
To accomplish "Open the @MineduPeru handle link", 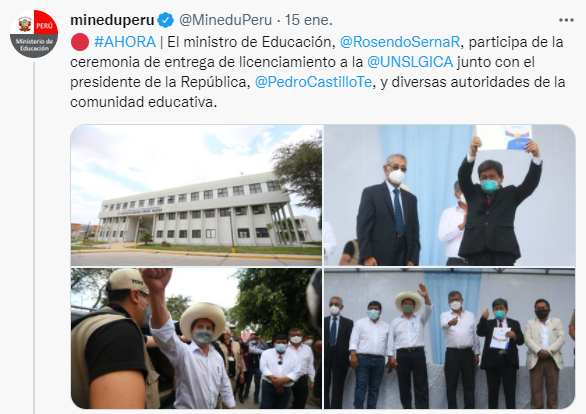I will [226, 20].
